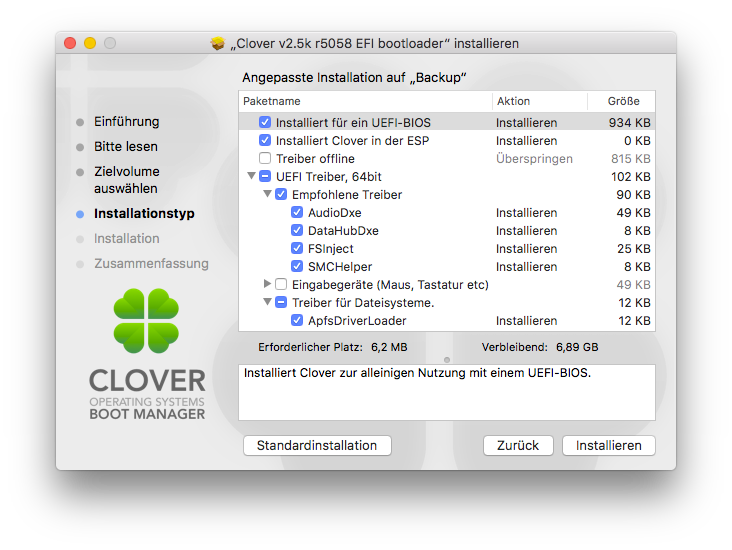Uncheck 'Installiert Clover in der ESP'

(265, 140)
